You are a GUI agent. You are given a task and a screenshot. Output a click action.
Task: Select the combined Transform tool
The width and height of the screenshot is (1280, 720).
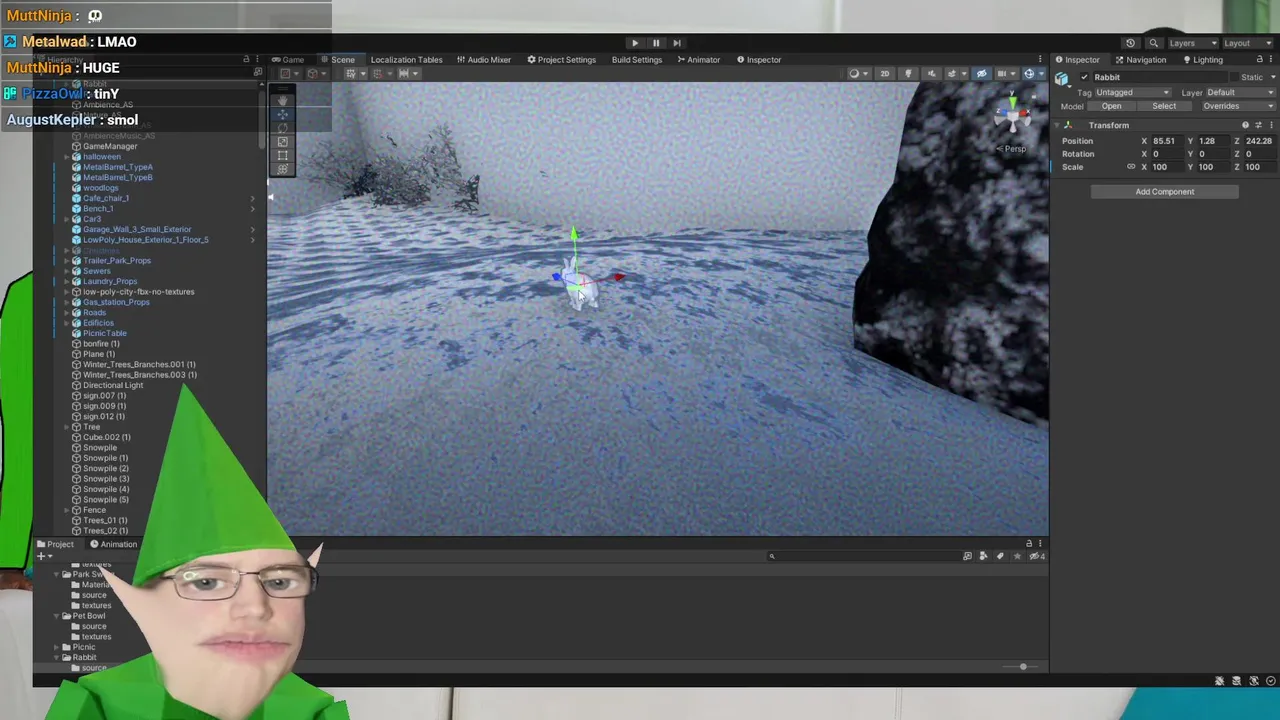pos(283,169)
